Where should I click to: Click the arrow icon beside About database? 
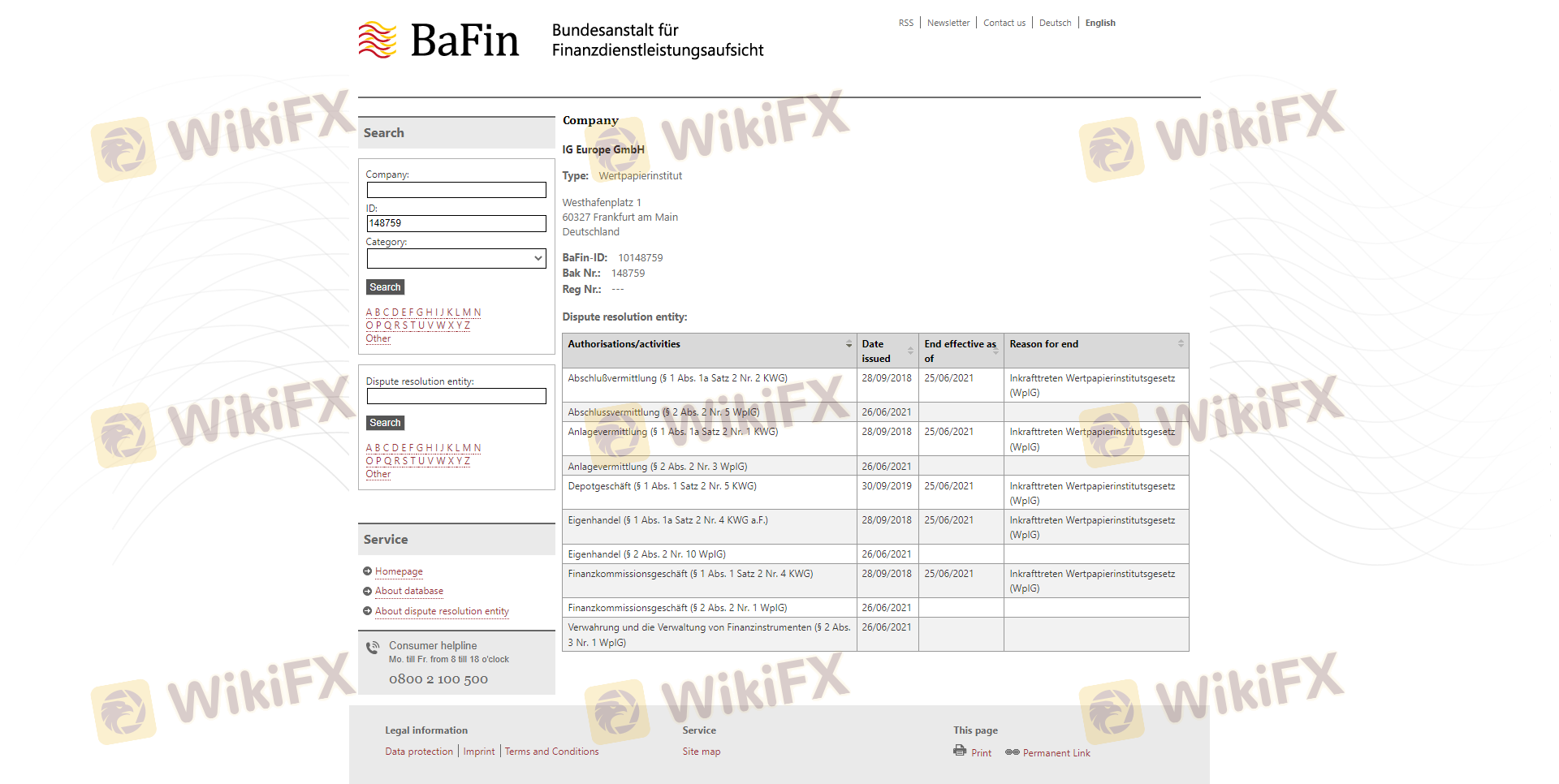tap(368, 592)
